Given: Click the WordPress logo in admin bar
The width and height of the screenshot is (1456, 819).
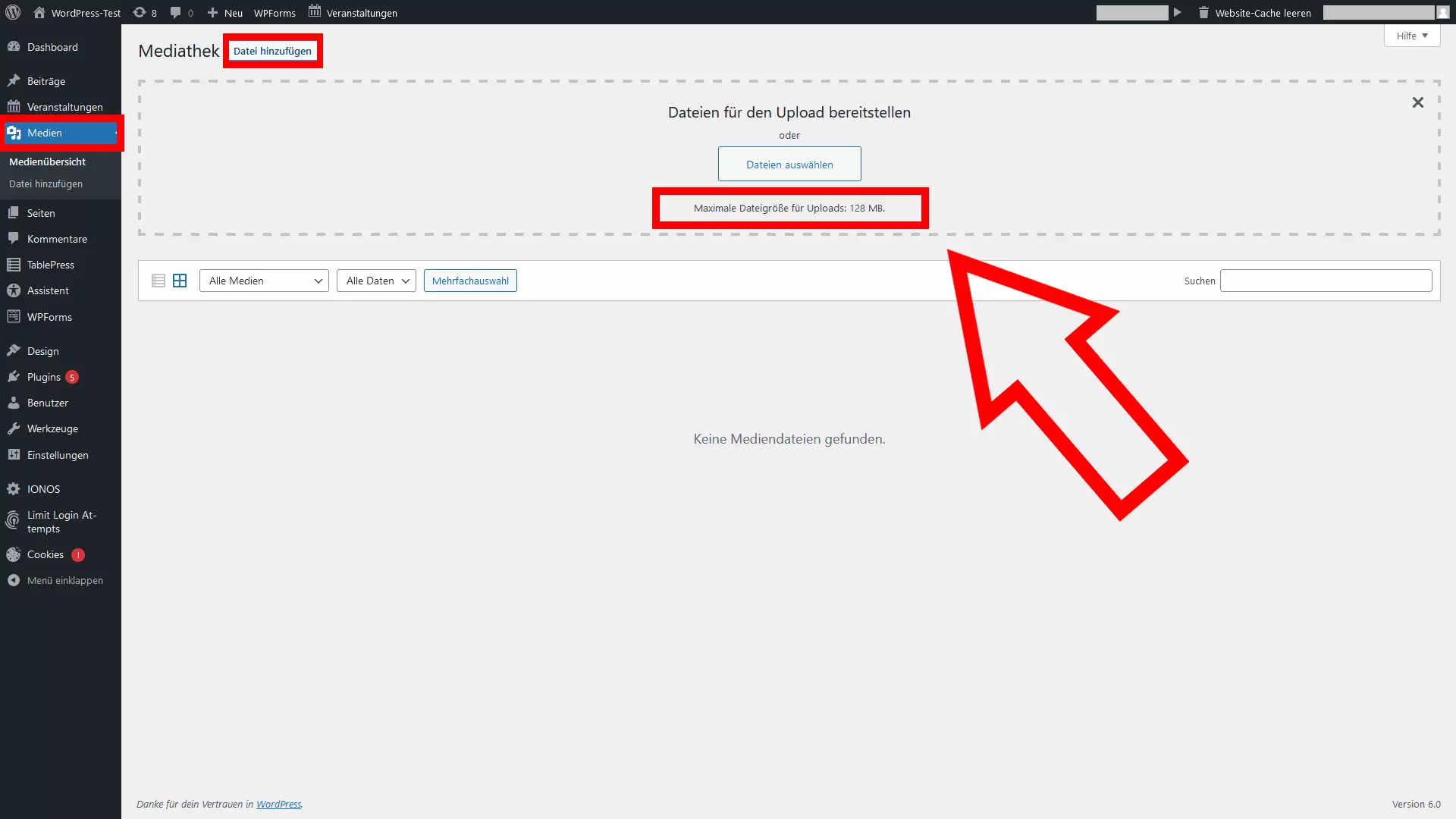Looking at the screenshot, I should tap(13, 12).
